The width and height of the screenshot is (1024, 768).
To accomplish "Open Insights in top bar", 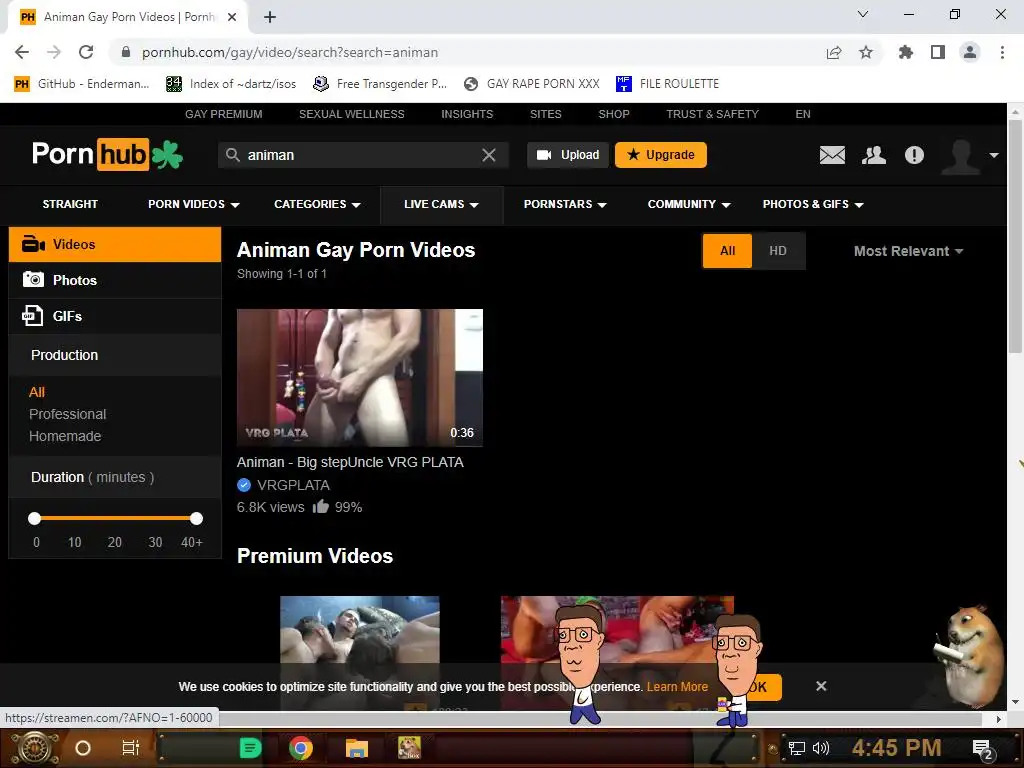I will point(467,114).
